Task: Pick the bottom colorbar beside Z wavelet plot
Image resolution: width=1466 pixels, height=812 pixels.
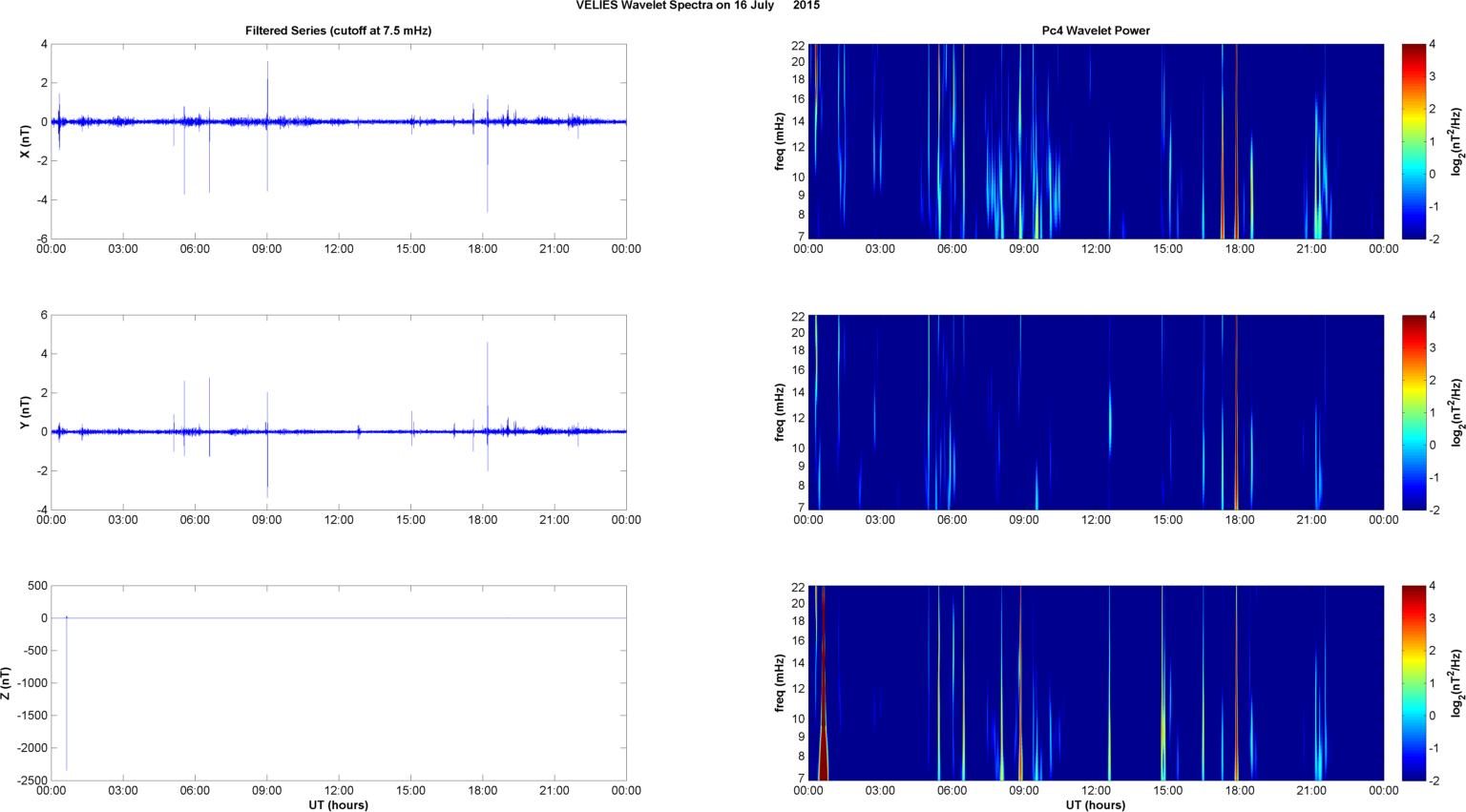Action: (1414, 683)
